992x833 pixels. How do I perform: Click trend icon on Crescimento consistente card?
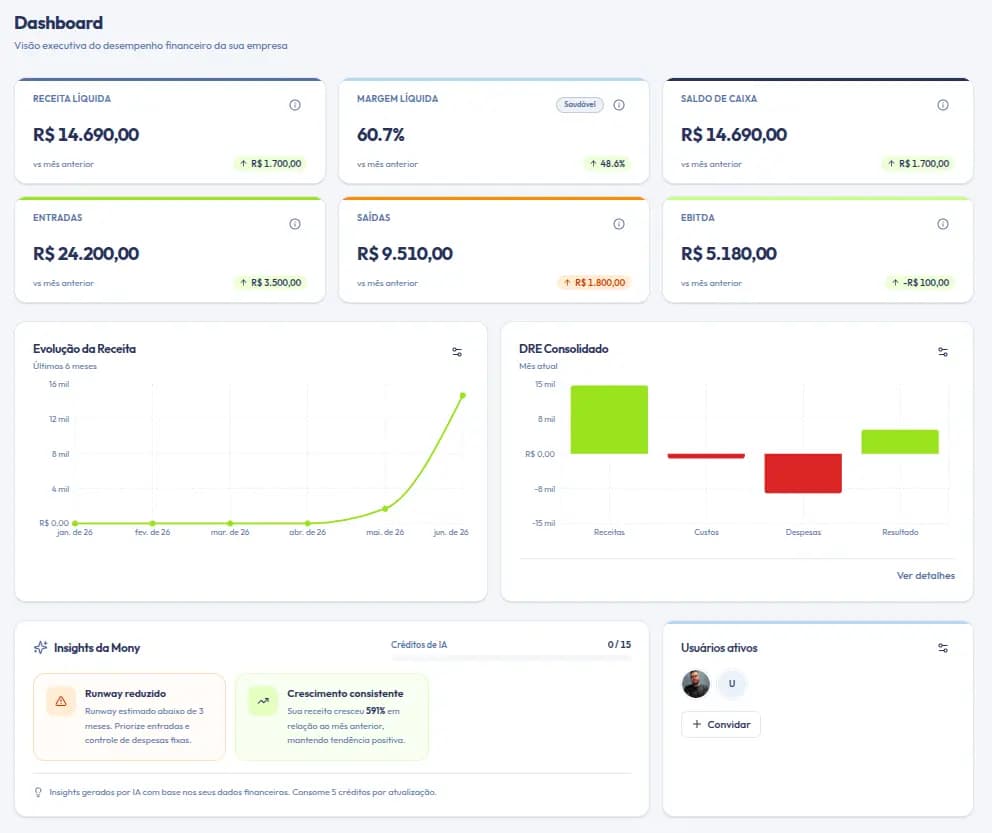(263, 701)
